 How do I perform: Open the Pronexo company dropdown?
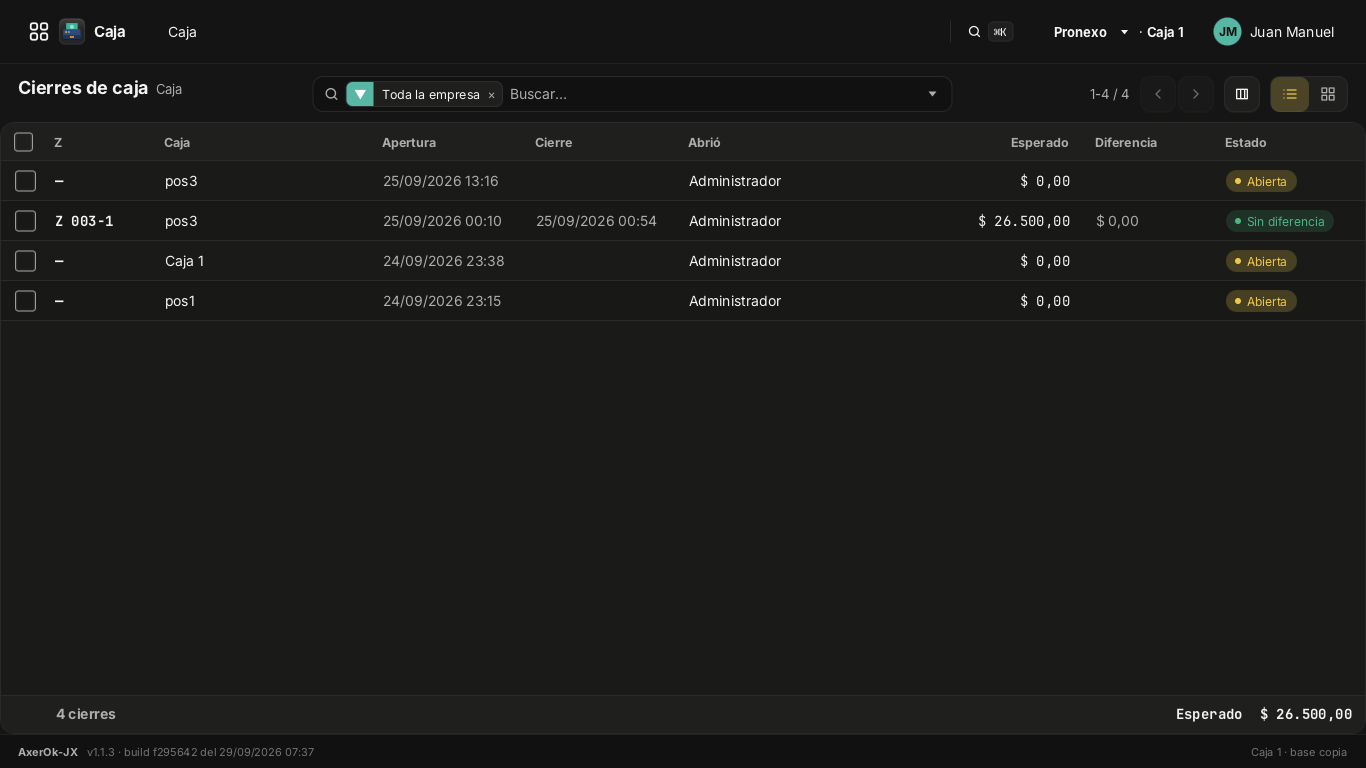click(x=1091, y=32)
